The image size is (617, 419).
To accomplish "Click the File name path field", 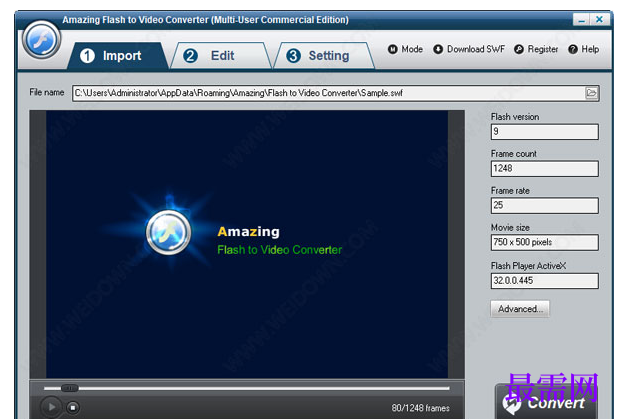I will pos(336,93).
